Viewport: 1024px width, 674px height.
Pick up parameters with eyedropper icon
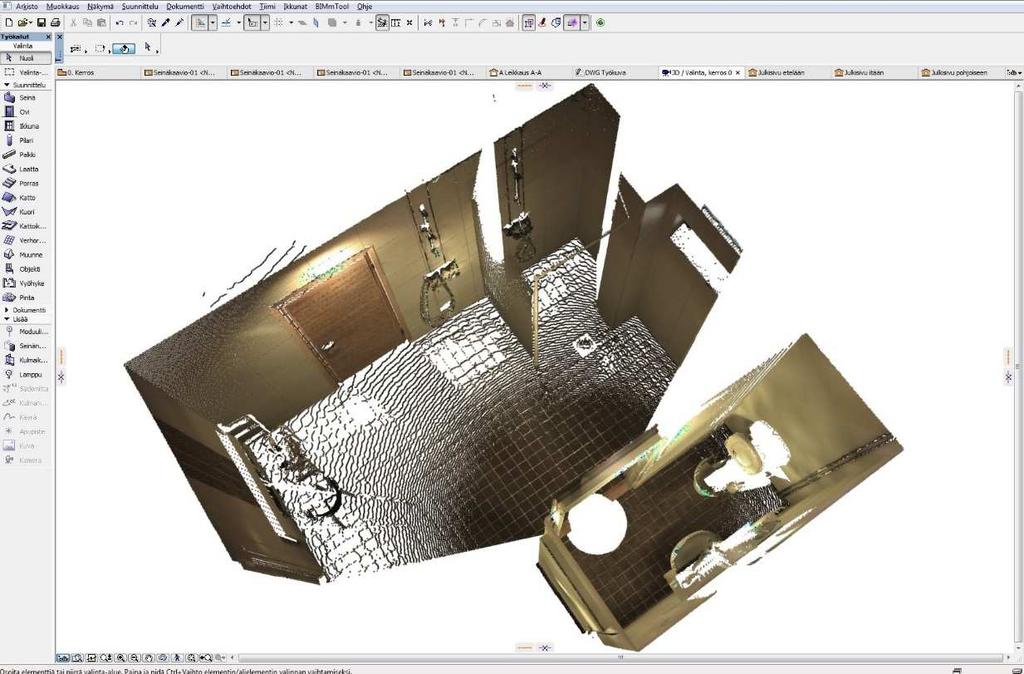pyautogui.click(x=166, y=23)
